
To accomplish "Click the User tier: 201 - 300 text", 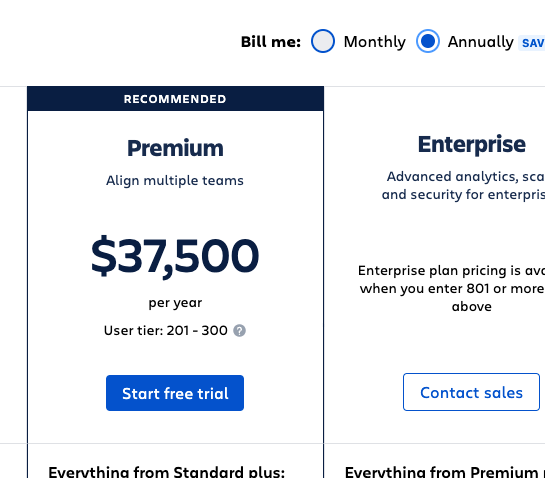I will coord(165,330).
